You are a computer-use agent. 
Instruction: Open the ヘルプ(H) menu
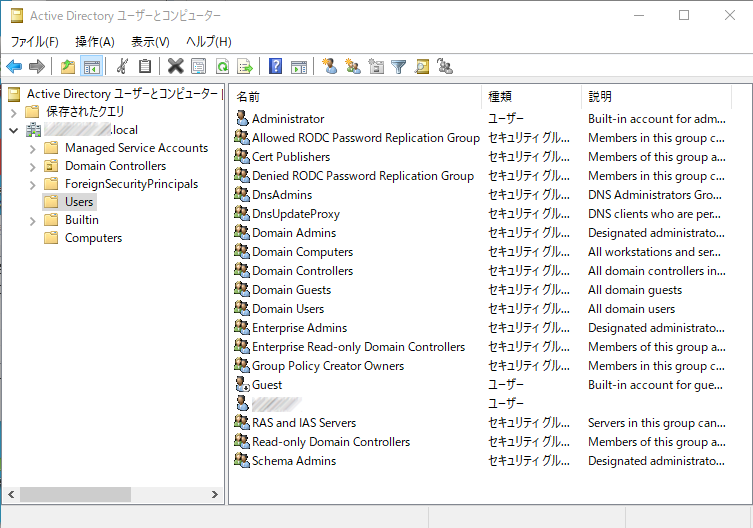209,42
